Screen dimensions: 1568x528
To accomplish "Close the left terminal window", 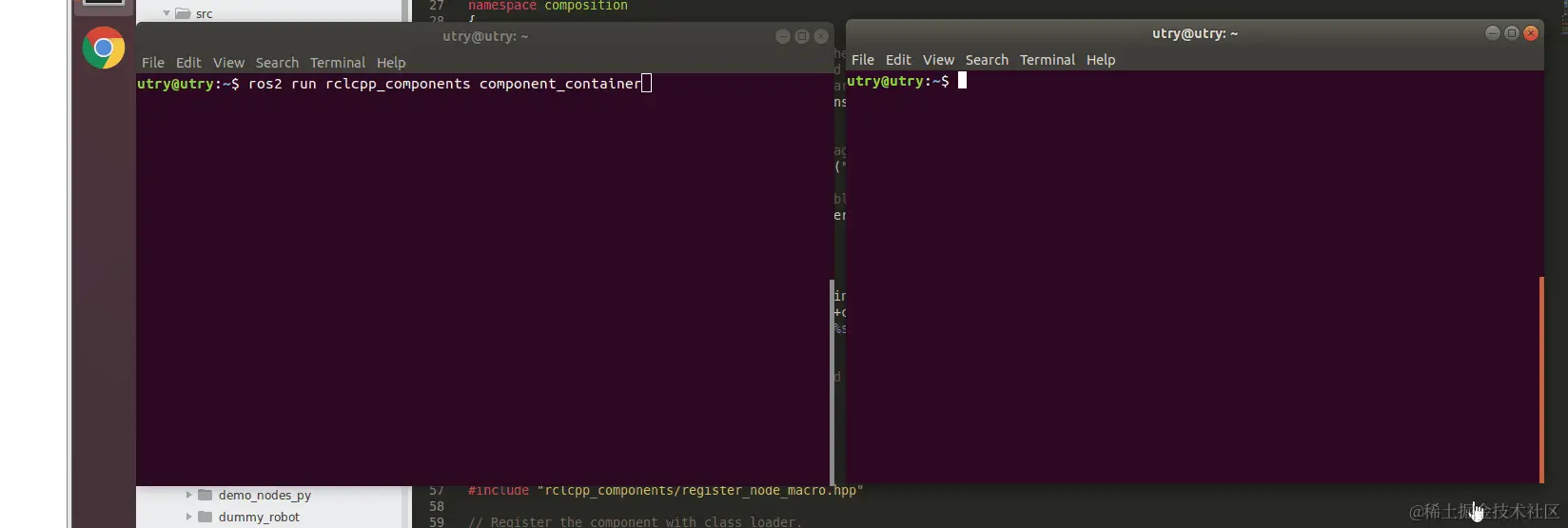I will click(821, 36).
